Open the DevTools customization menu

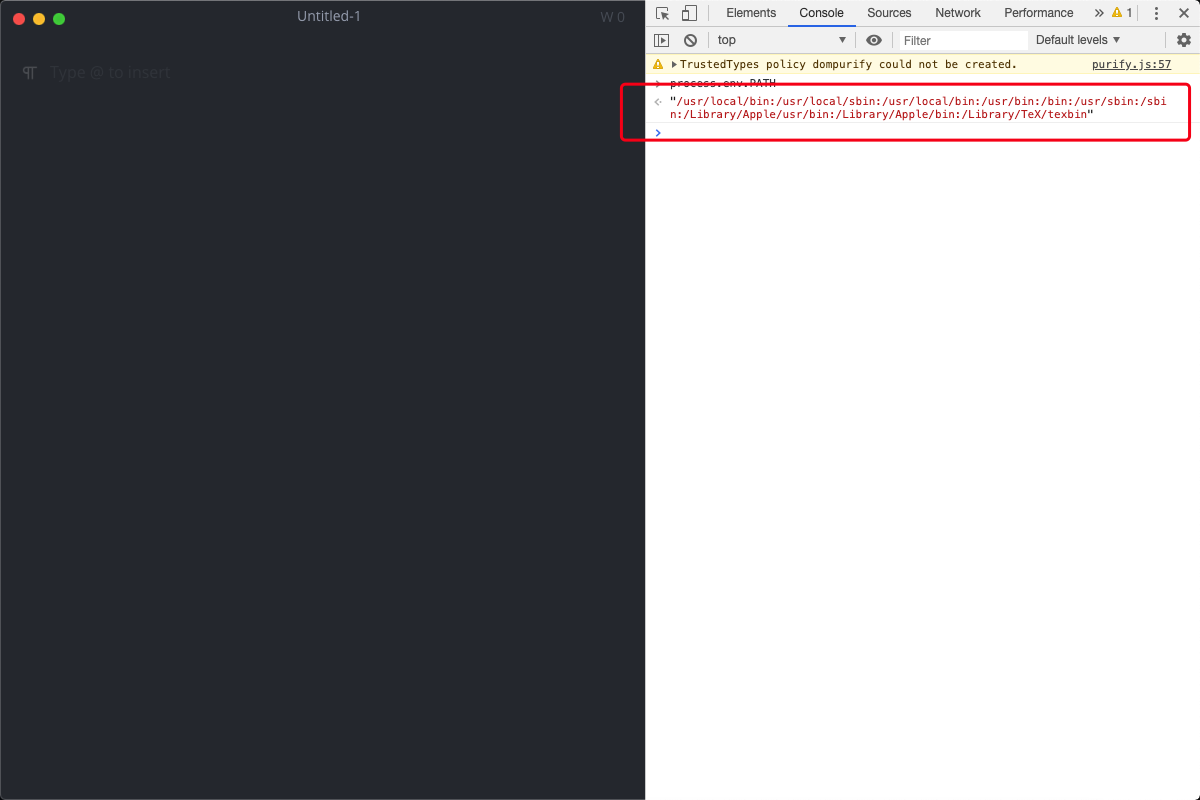pos(1156,13)
